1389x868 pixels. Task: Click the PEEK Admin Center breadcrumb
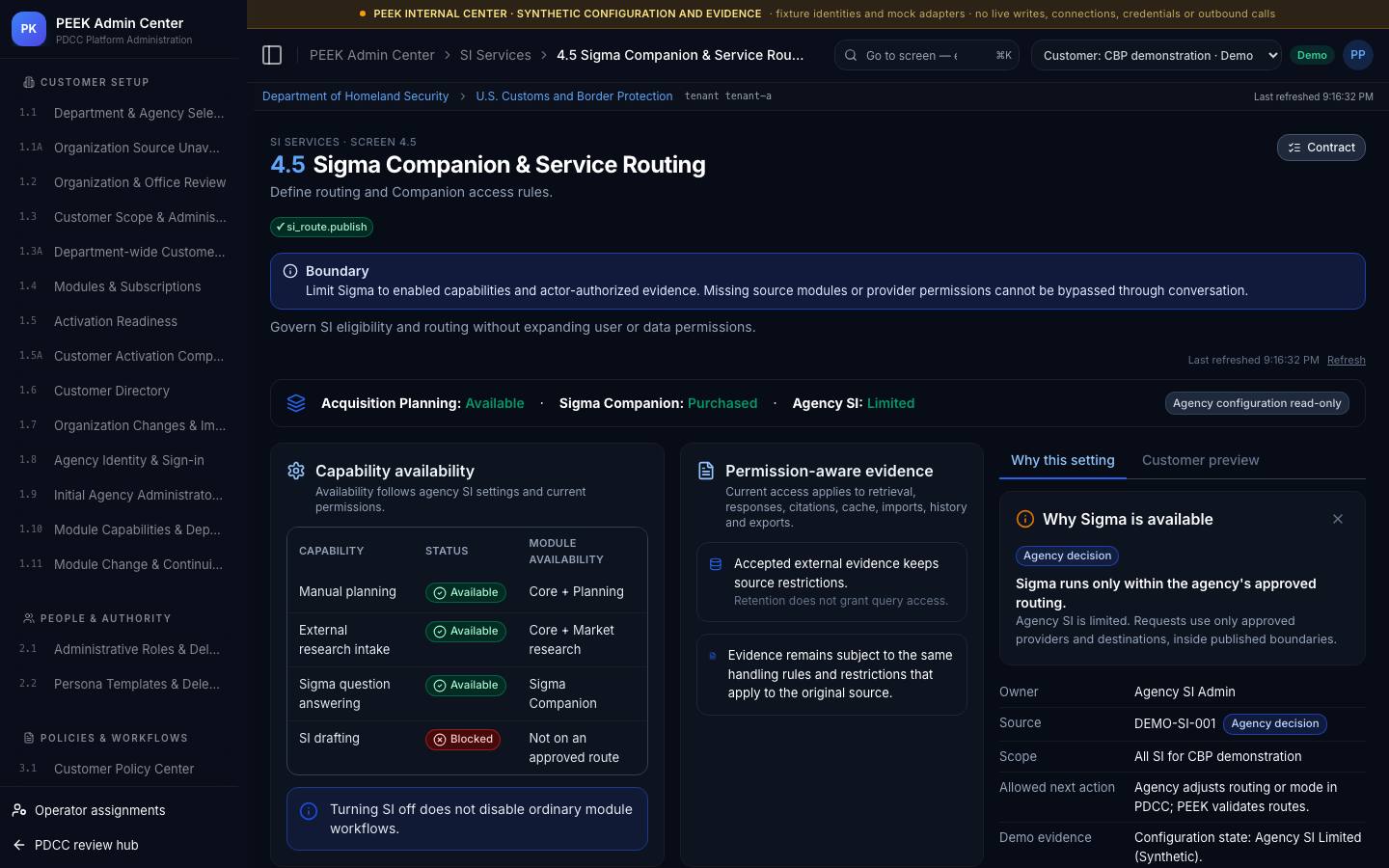click(x=371, y=55)
